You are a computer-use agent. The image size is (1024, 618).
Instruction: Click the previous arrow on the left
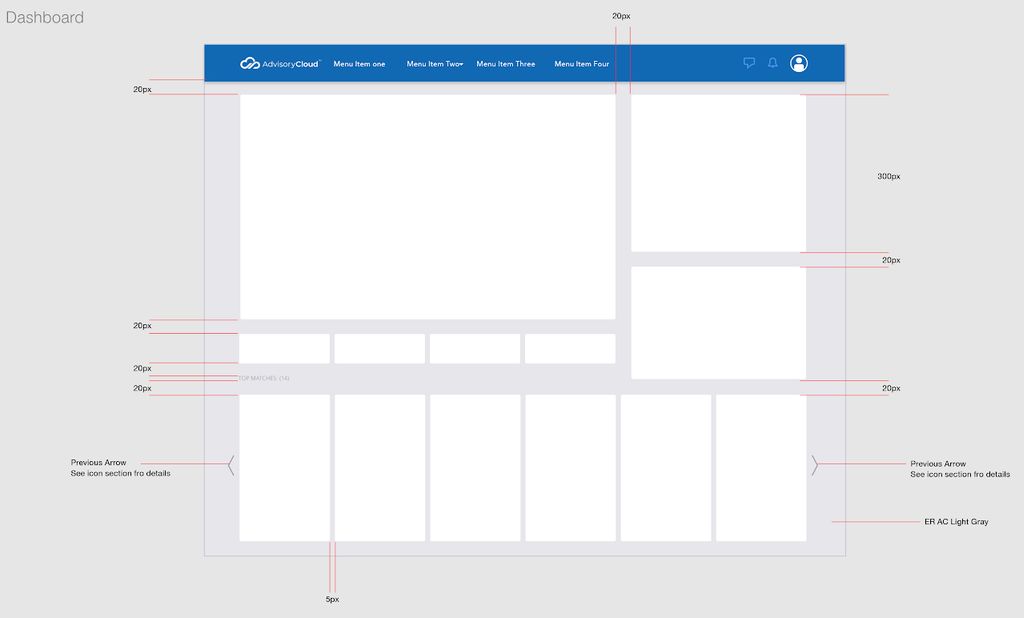click(x=229, y=463)
